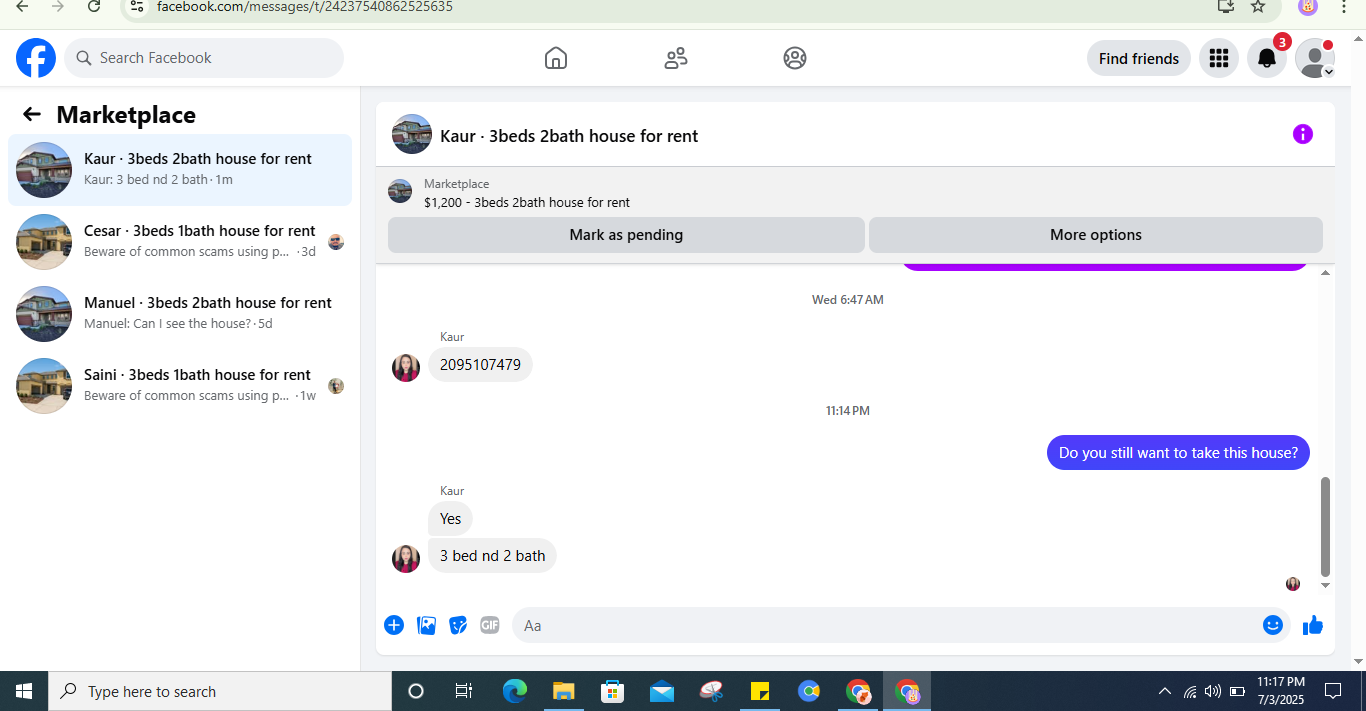The image size is (1366, 711).
Task: Attach a photo using the image icon
Action: pyautogui.click(x=426, y=625)
